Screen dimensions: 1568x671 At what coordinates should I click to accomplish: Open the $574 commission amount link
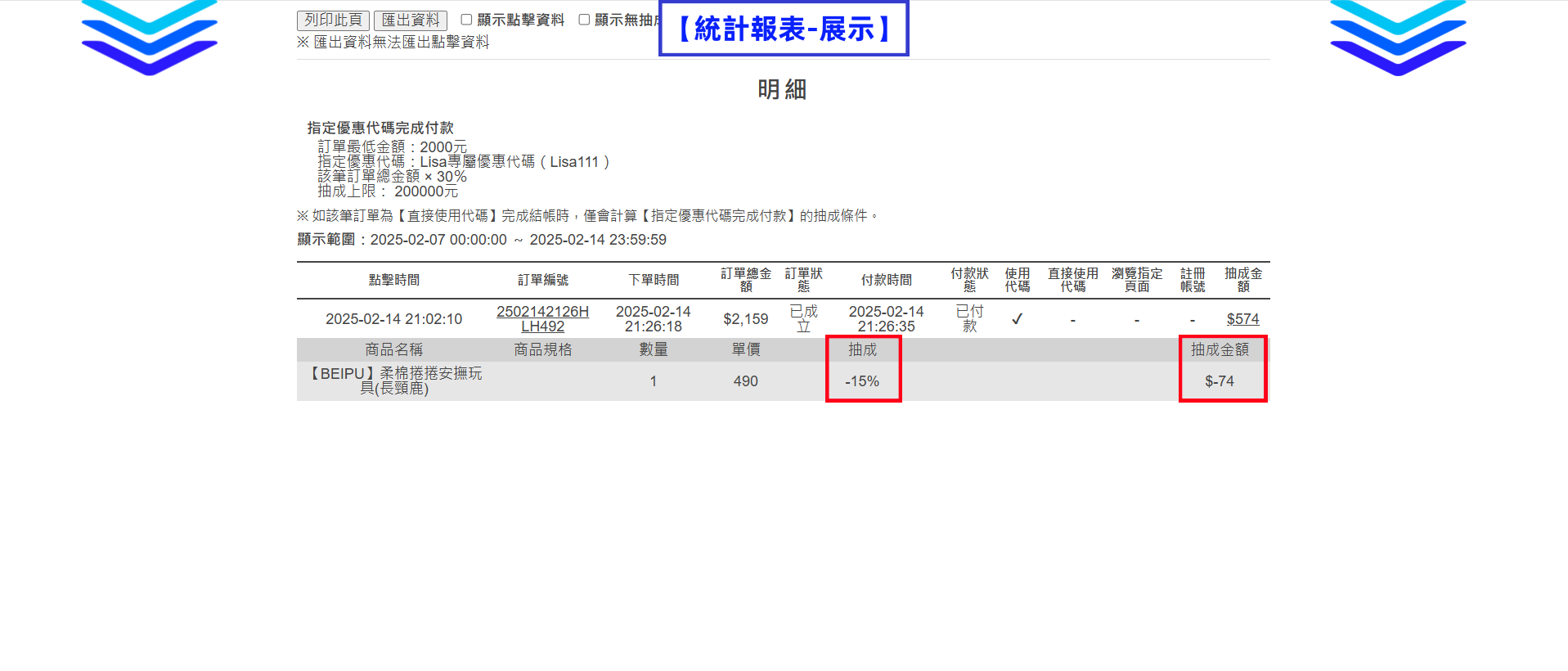(1242, 319)
